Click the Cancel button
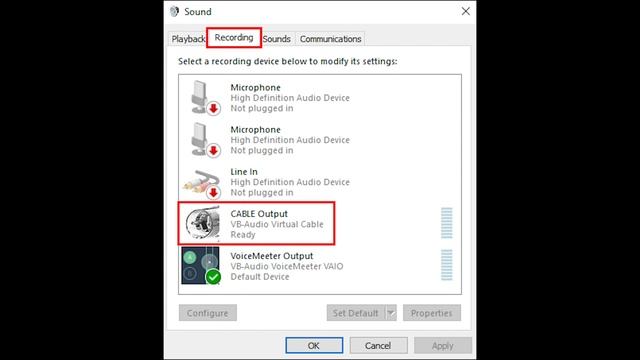The image size is (640, 360). click(378, 346)
